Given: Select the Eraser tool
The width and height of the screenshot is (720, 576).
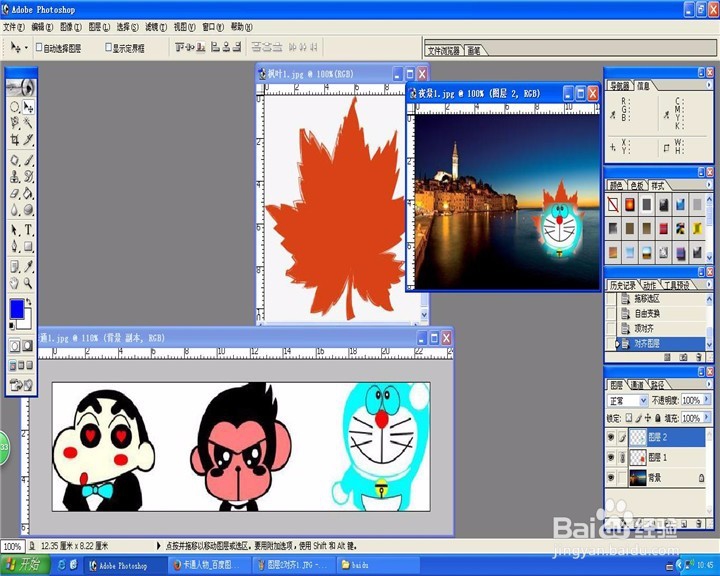Looking at the screenshot, I should tap(14, 193).
